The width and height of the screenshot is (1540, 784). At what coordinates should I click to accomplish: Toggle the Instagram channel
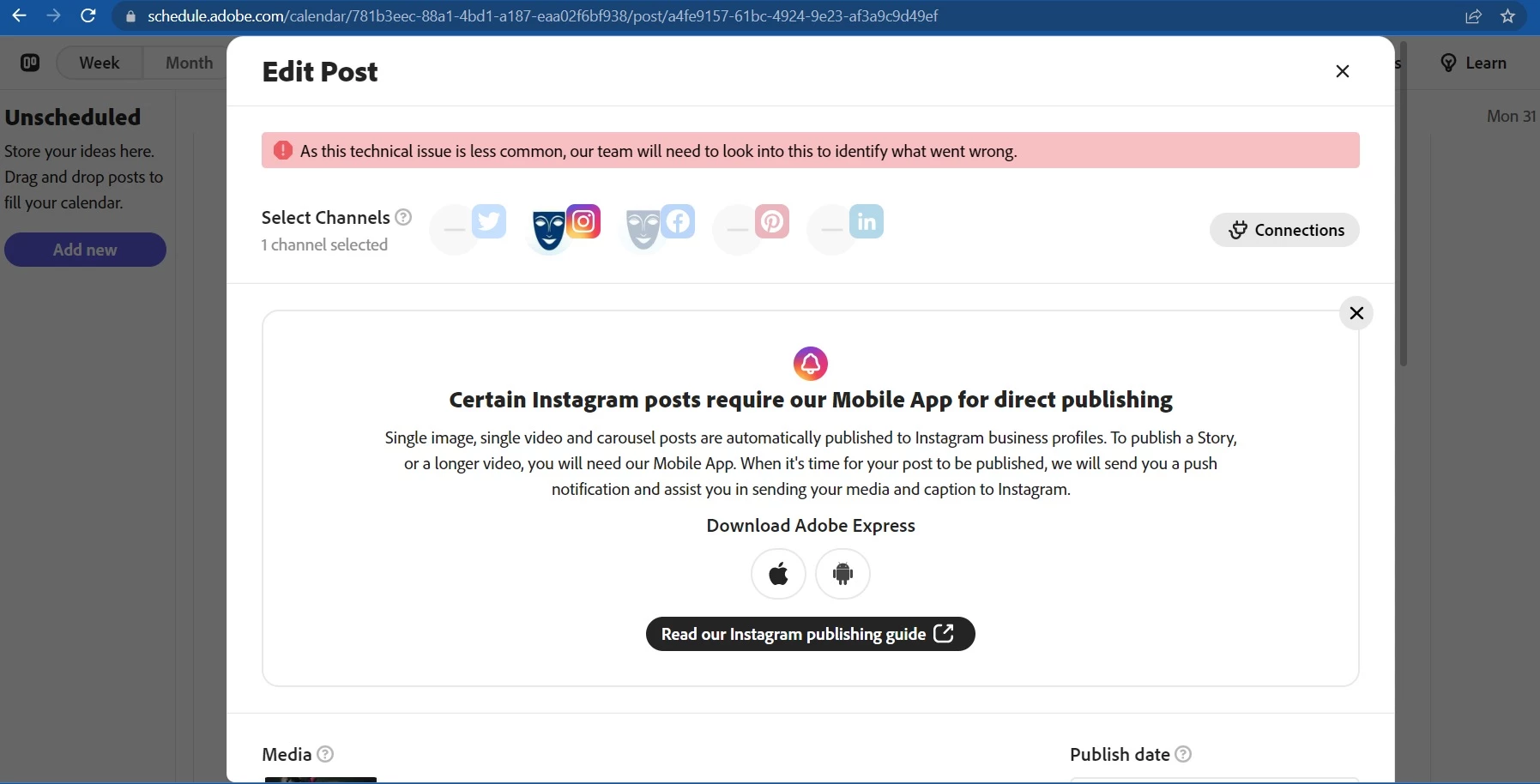(563, 228)
